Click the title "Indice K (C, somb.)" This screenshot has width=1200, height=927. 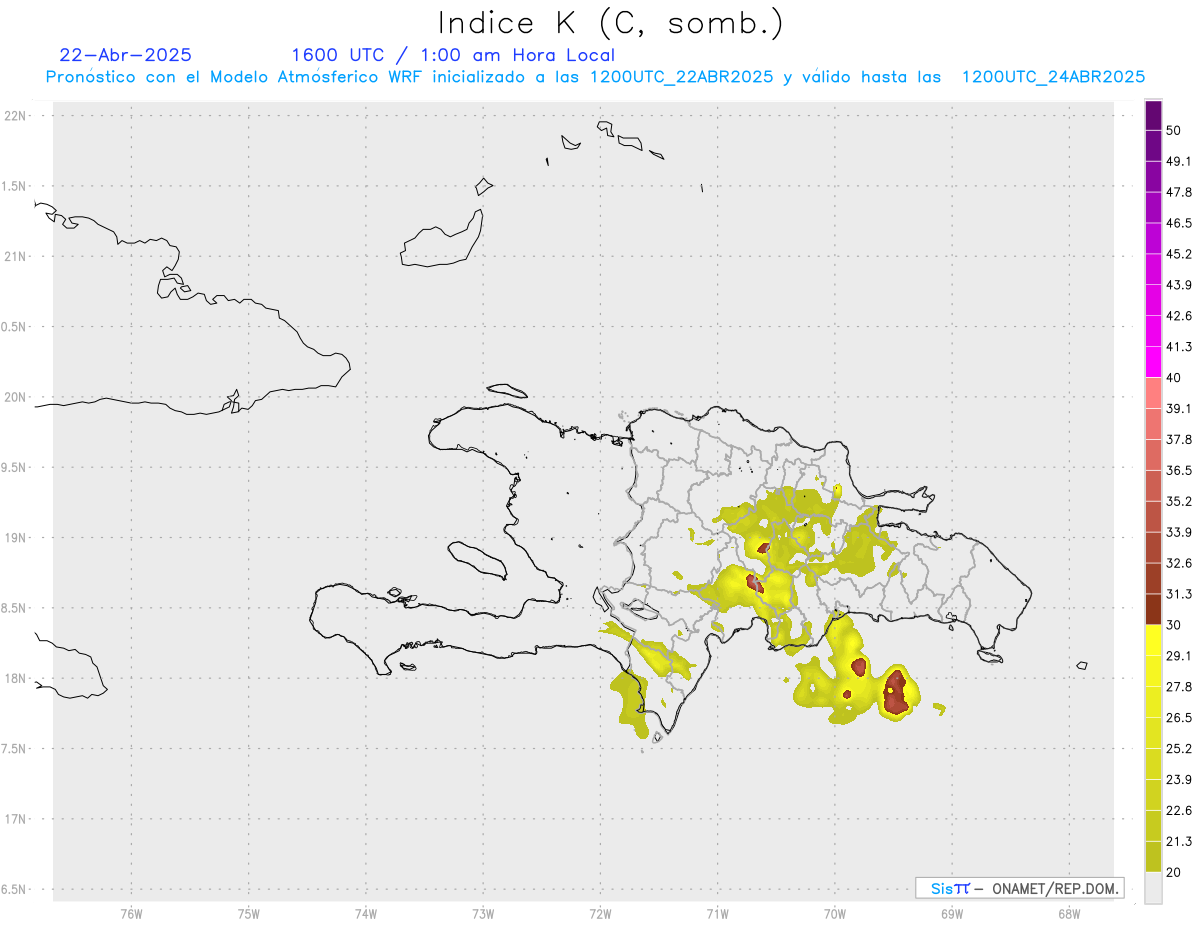610,22
